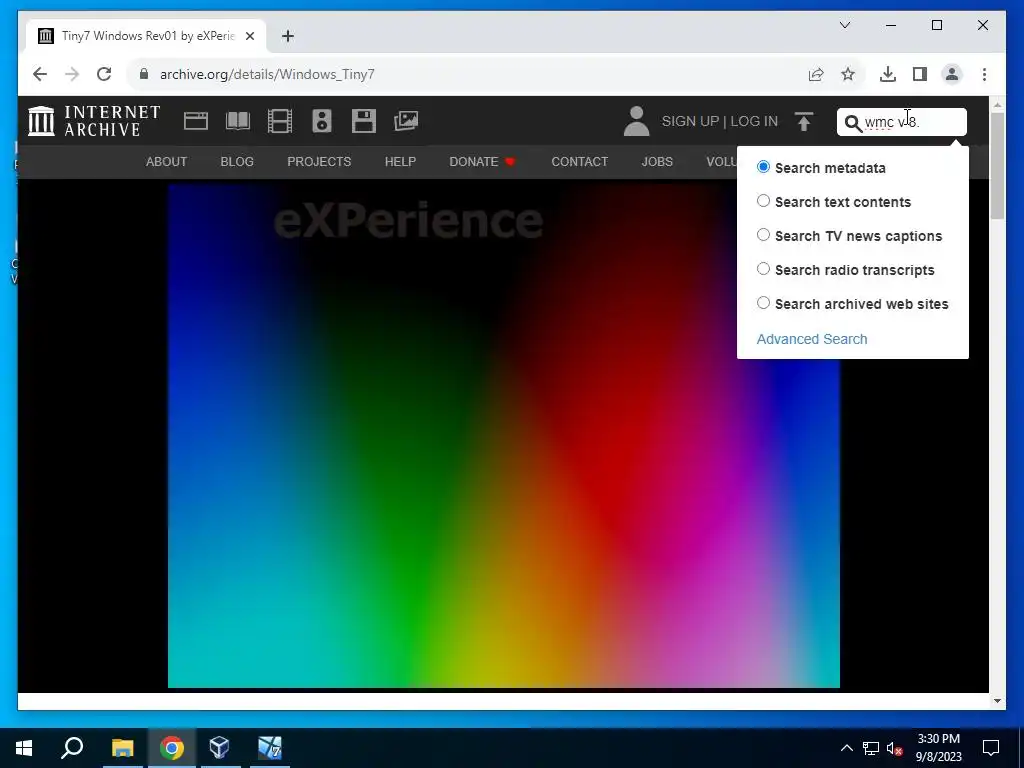The height and width of the screenshot is (768, 1024).
Task: Open the Video film strip icon
Action: point(280,121)
